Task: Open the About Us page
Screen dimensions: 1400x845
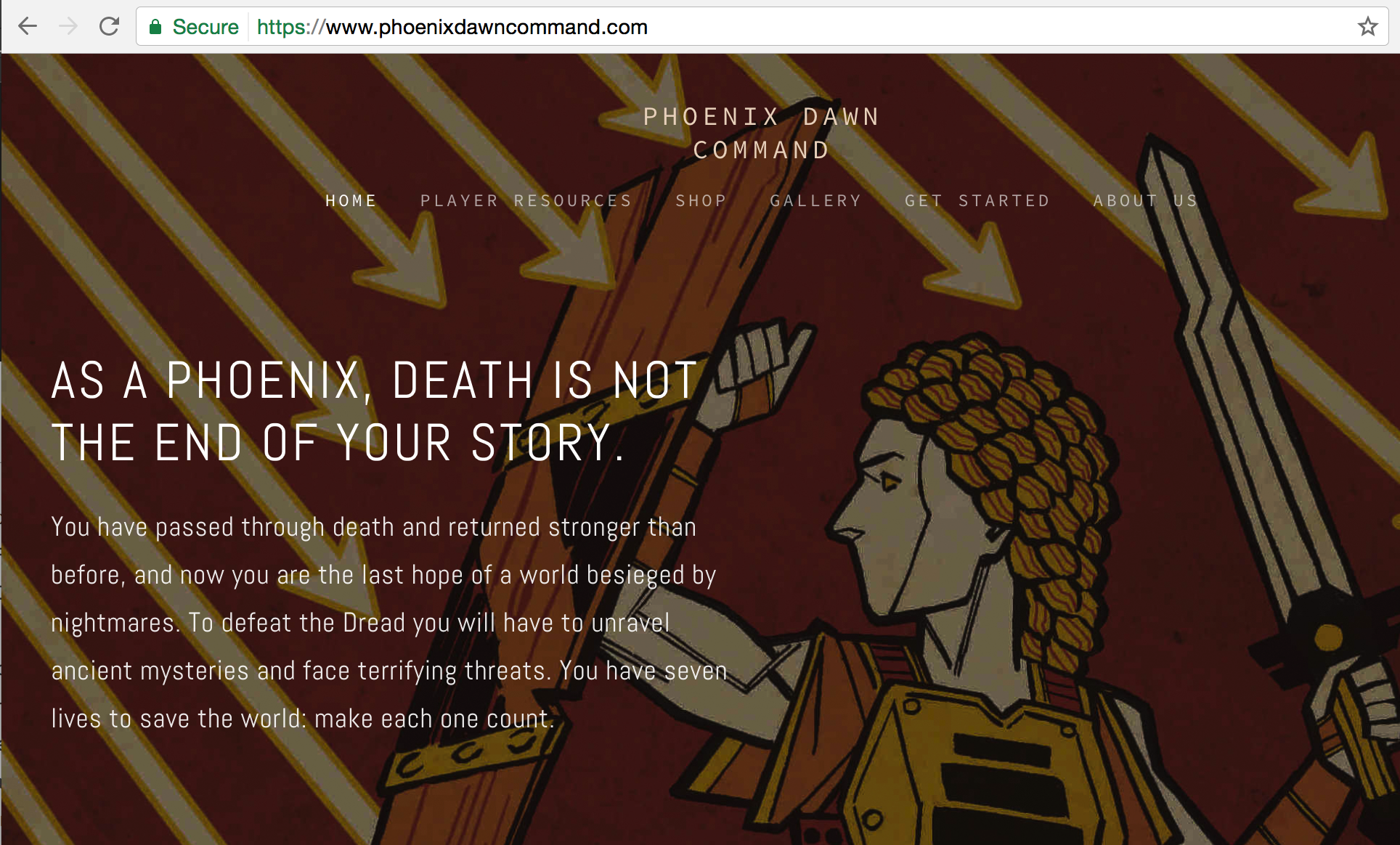Action: coord(1146,201)
